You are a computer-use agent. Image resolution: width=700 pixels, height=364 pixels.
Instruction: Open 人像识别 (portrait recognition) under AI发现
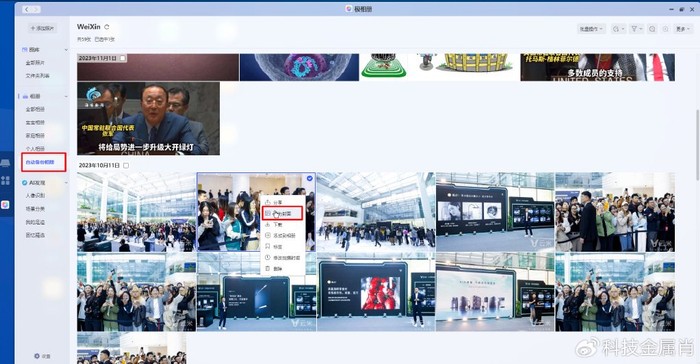[35, 196]
